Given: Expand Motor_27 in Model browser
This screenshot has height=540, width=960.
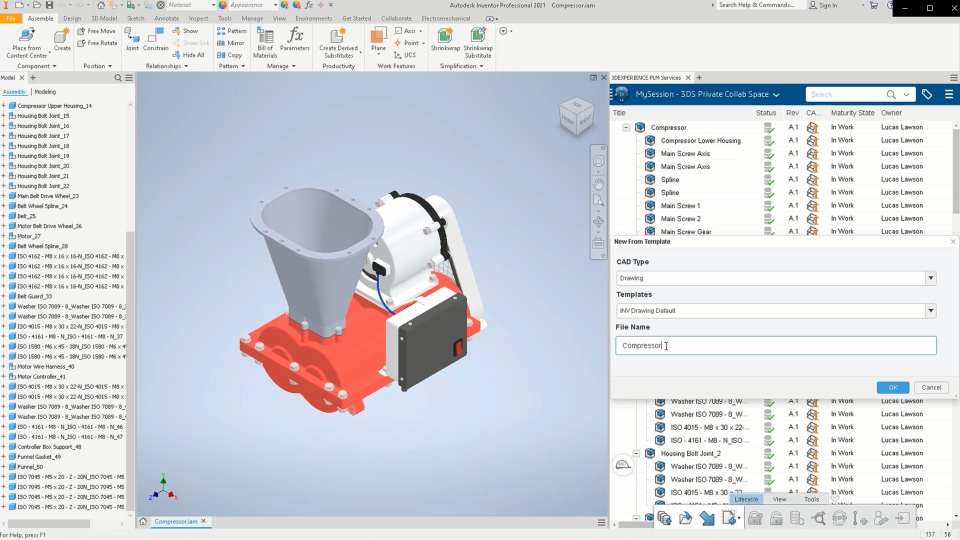Looking at the screenshot, I should pos(4,236).
